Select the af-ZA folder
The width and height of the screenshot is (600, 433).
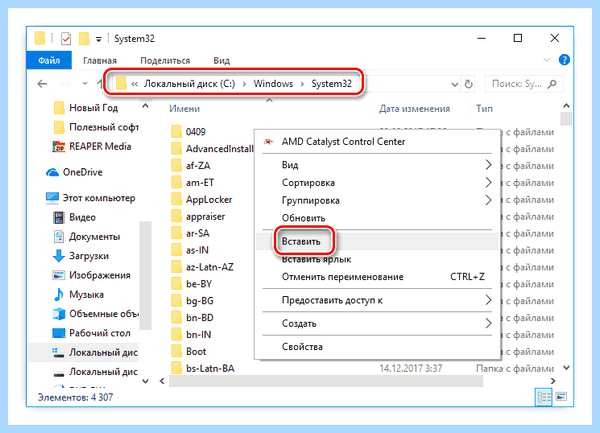tap(191, 166)
